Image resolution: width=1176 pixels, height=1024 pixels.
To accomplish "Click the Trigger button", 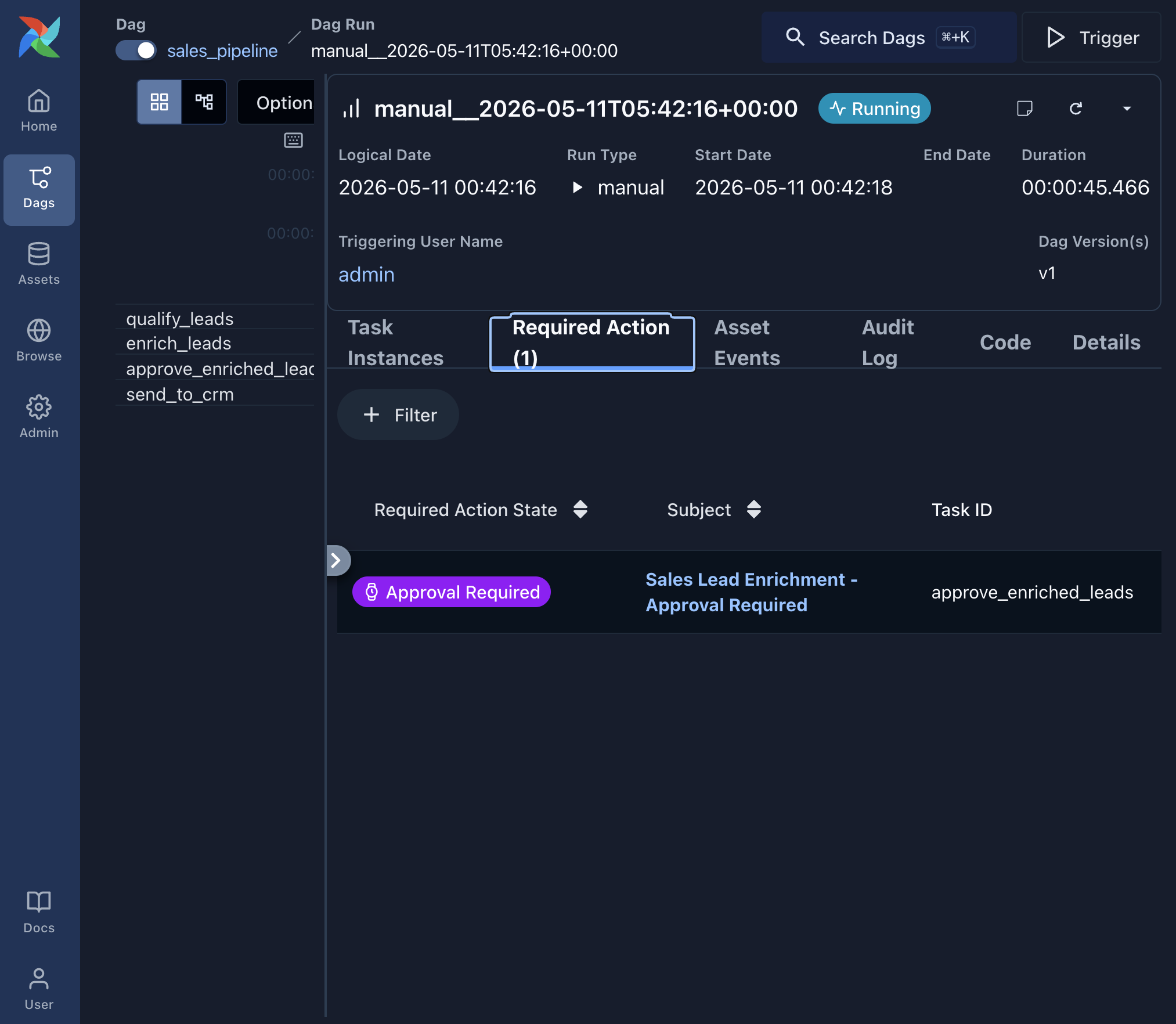I will [1091, 38].
